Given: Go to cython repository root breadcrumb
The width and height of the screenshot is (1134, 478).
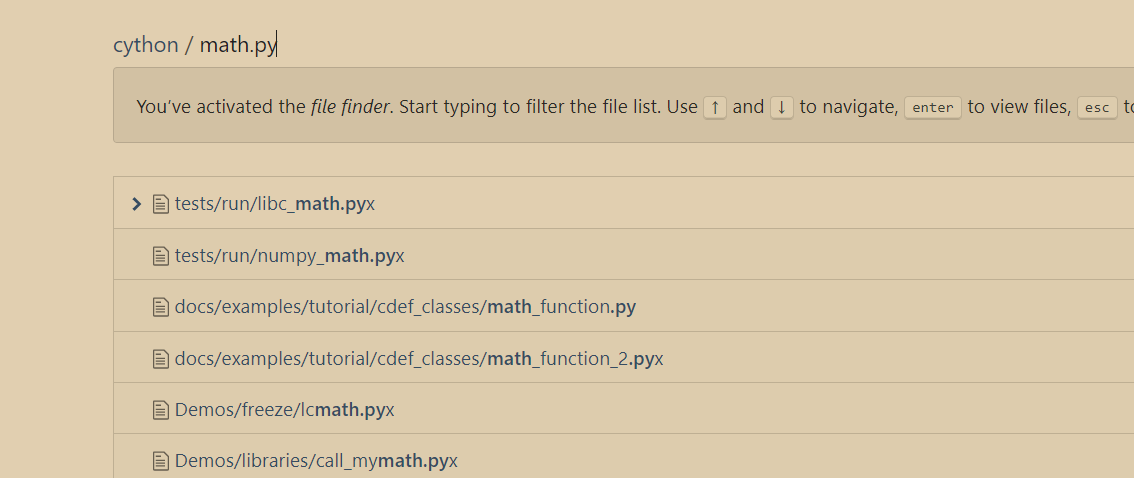Looking at the screenshot, I should 145,45.
